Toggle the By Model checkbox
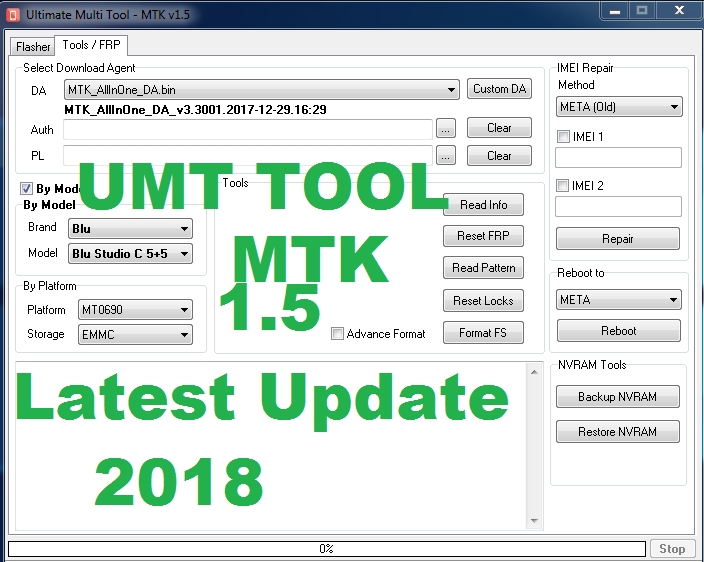The width and height of the screenshot is (704, 562). pyautogui.click(x=26, y=188)
